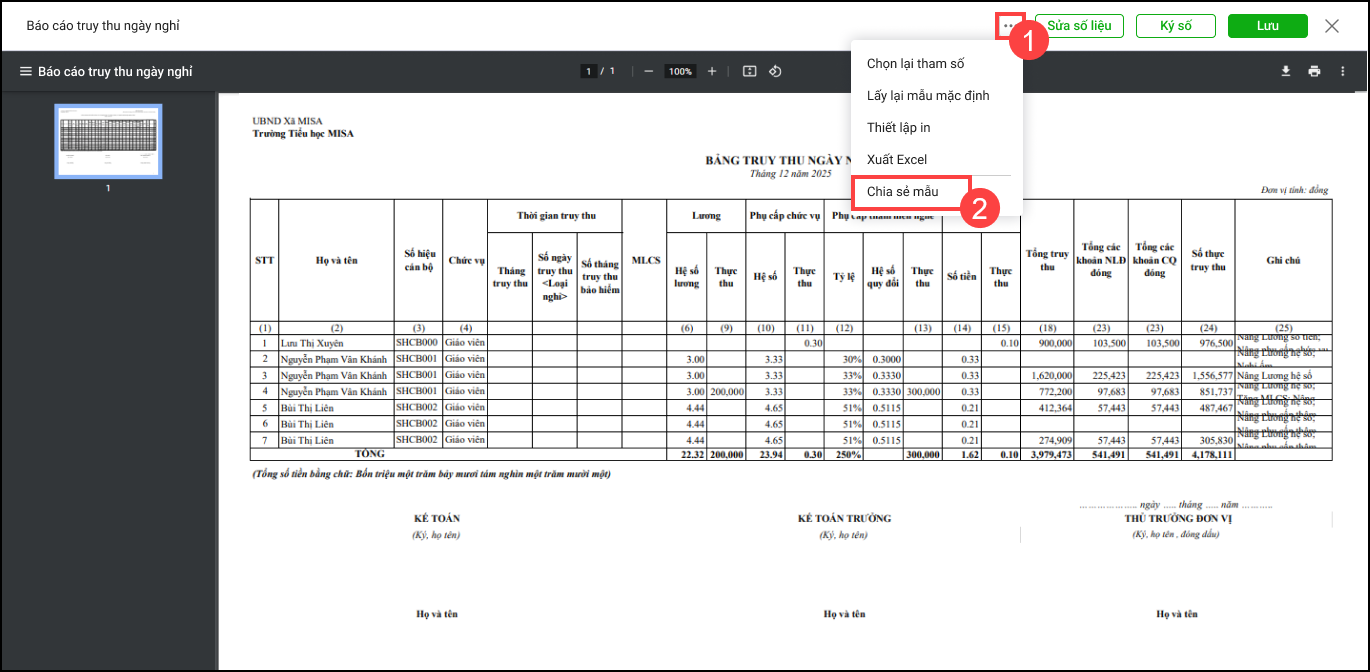
Task: Click the current page number field
Action: tap(589, 72)
